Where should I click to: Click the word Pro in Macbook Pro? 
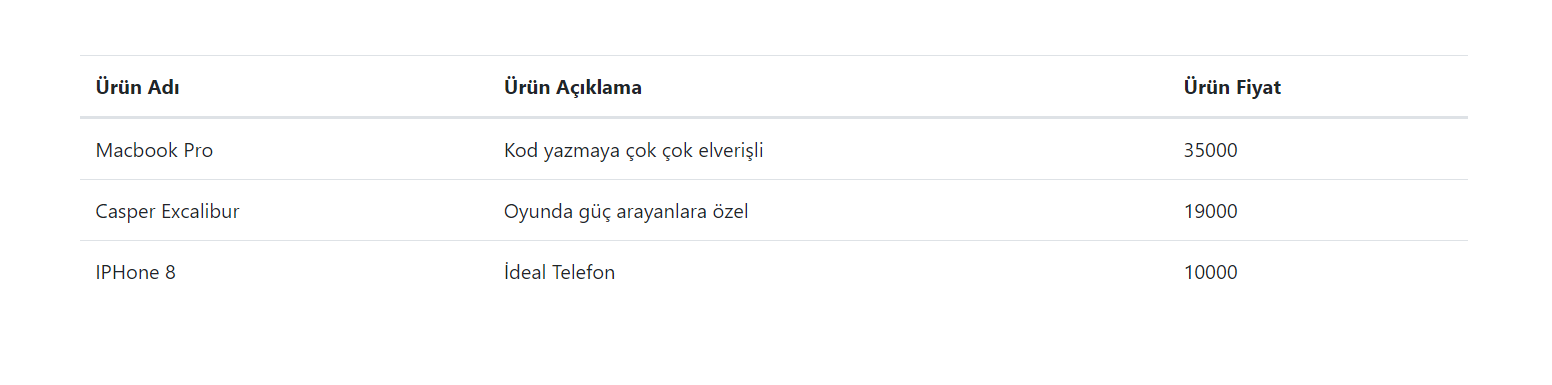pos(198,150)
